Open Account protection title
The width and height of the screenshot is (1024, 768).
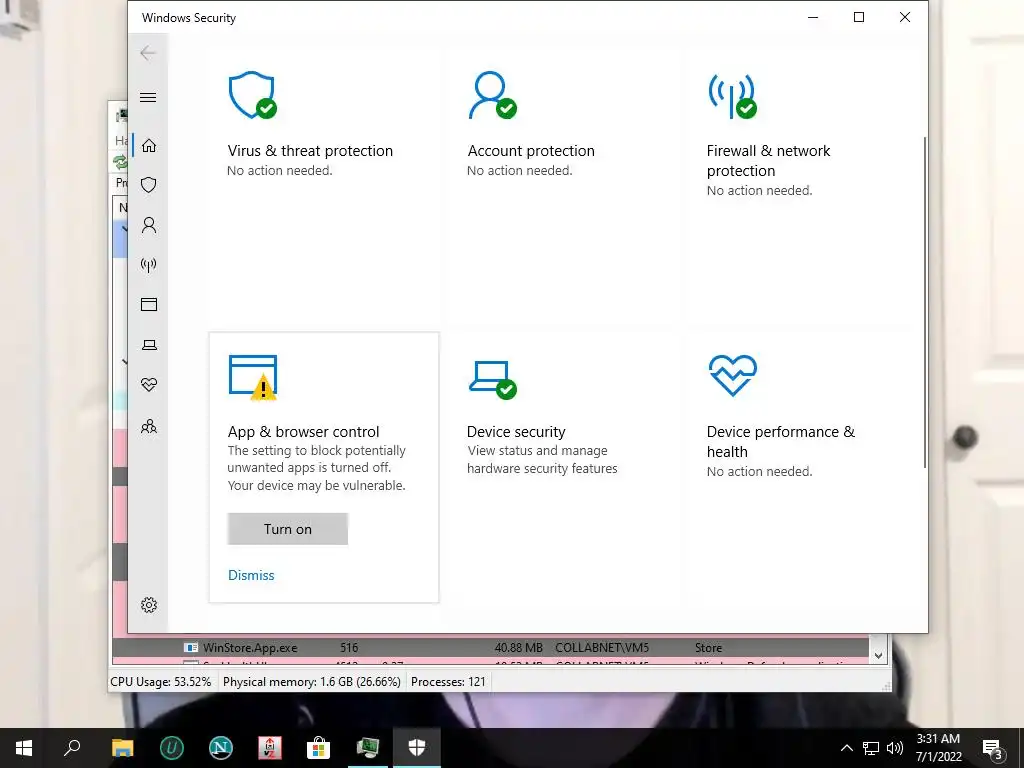point(531,151)
